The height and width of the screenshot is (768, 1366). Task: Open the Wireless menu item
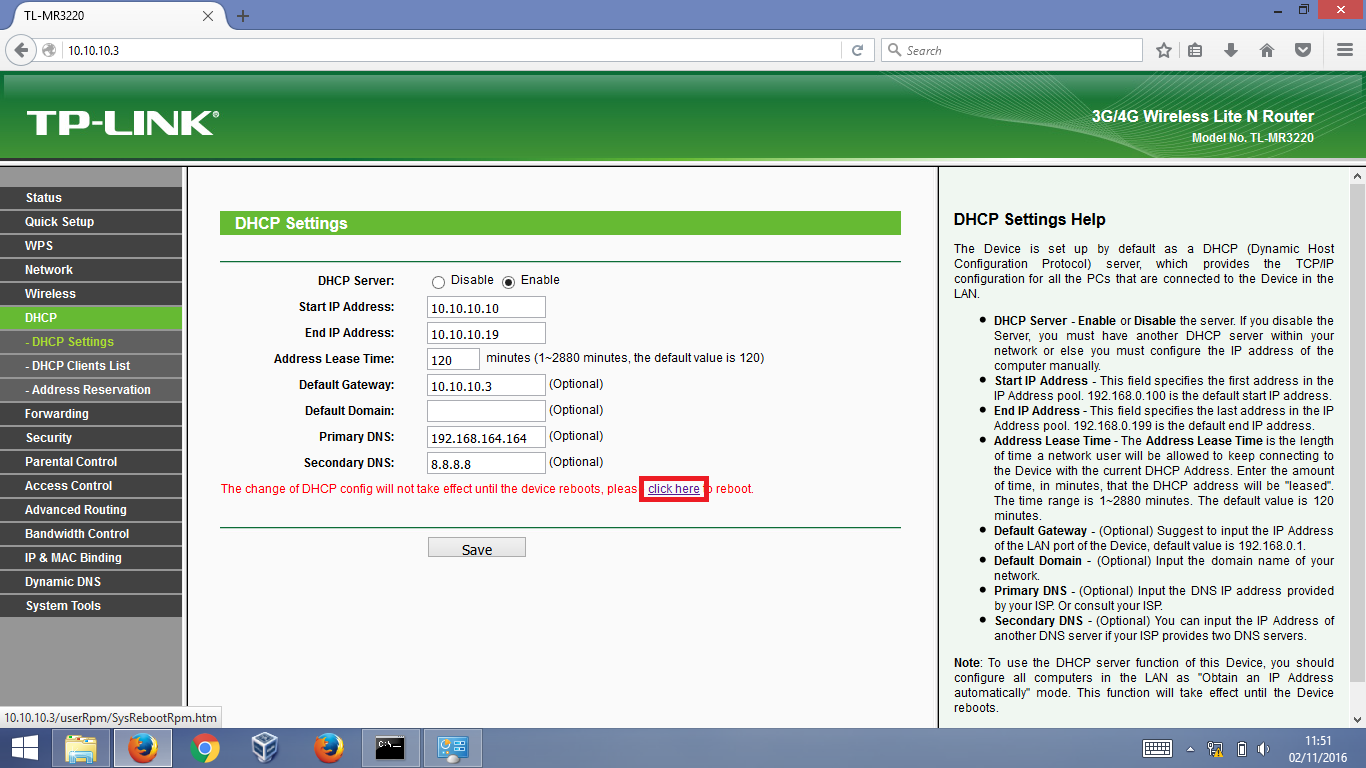(x=91, y=294)
